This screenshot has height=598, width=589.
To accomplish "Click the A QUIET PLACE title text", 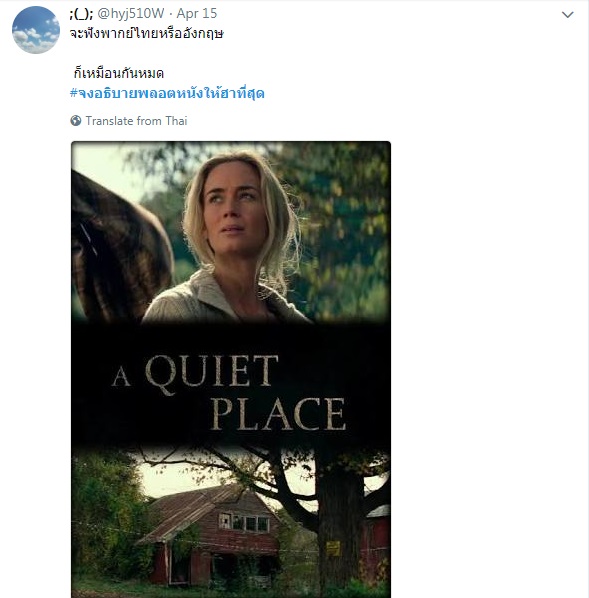I will [x=229, y=392].
